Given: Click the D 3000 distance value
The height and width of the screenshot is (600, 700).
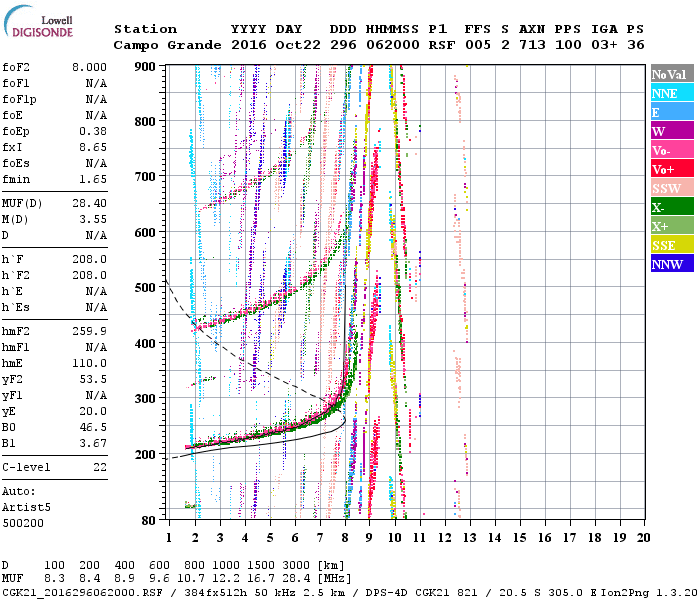Looking at the screenshot, I should (x=296, y=566).
